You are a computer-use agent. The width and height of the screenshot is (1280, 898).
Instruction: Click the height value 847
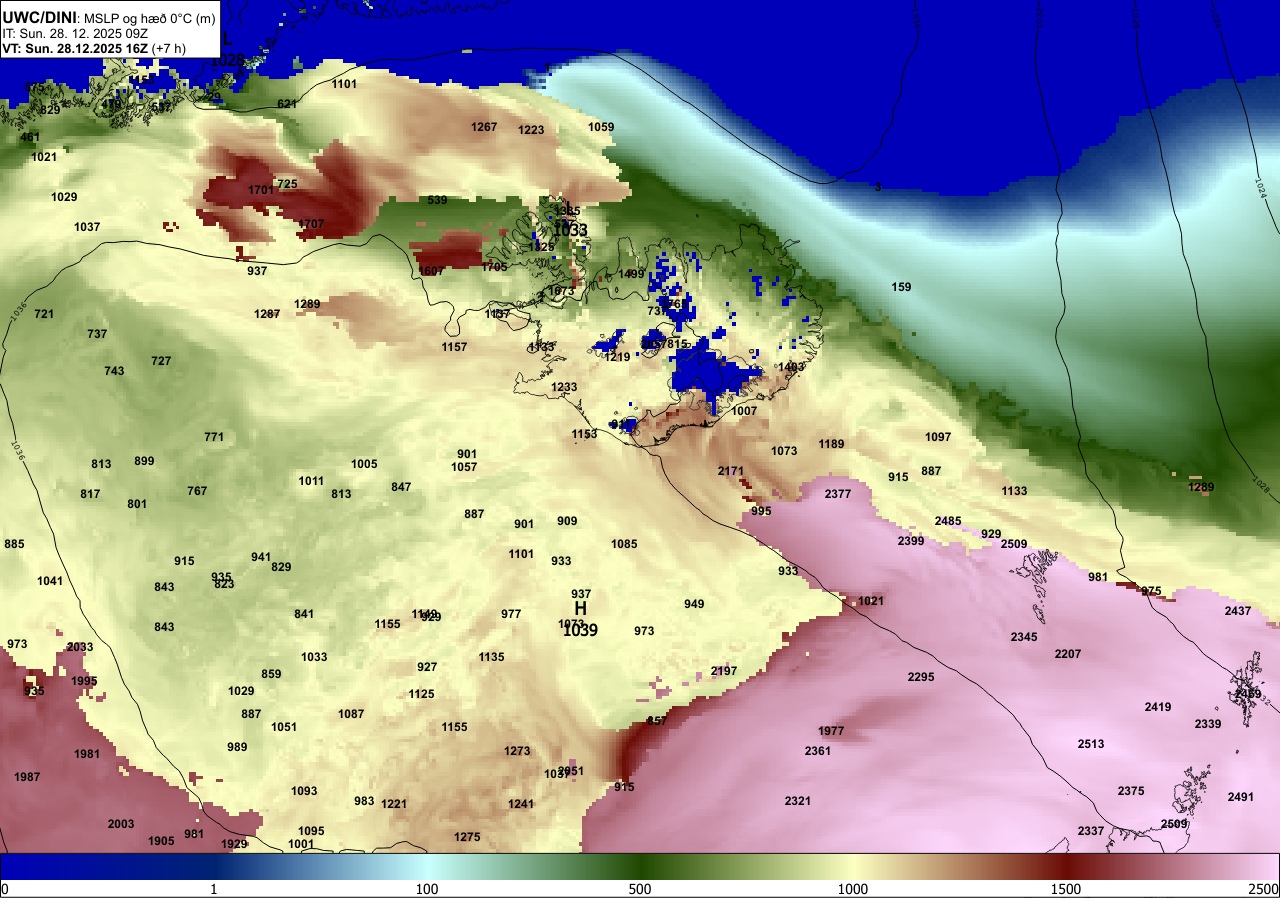(401, 487)
